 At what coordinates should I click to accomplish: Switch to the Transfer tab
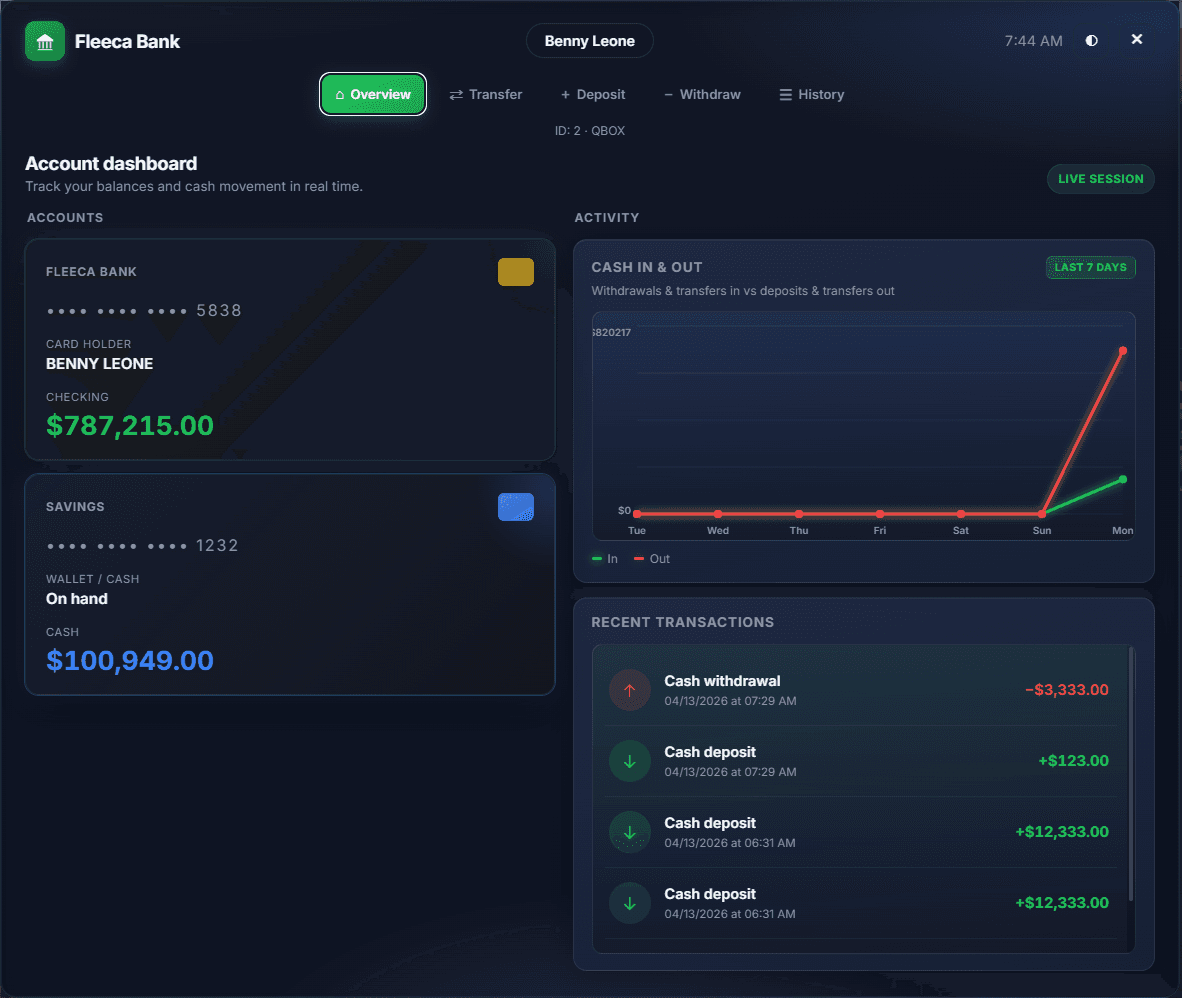pos(486,94)
